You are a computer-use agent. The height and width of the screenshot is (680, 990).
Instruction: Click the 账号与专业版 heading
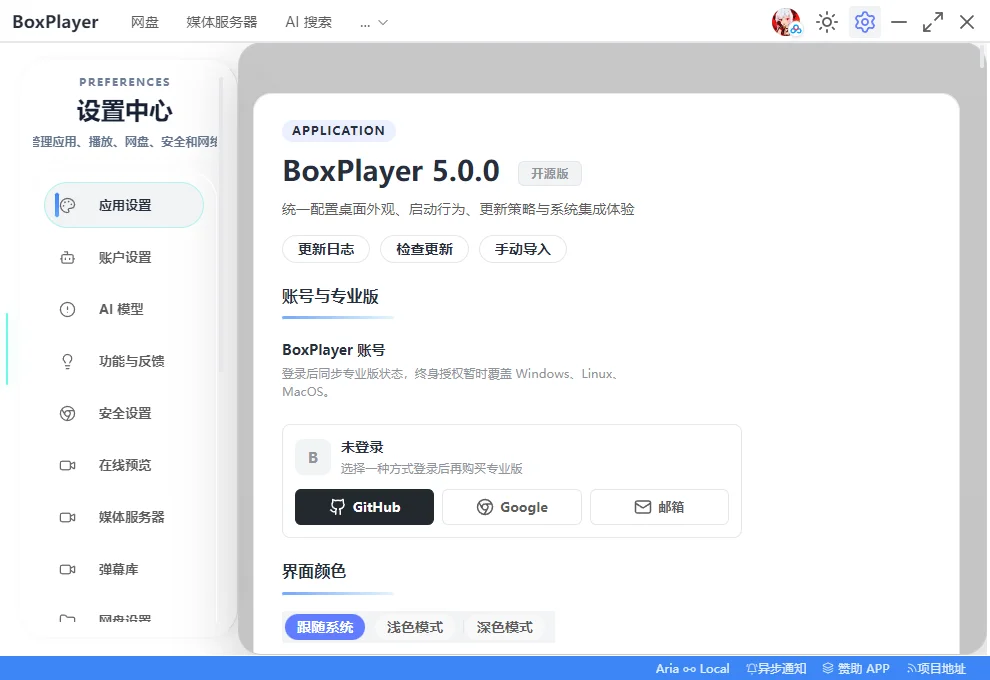tap(330, 296)
